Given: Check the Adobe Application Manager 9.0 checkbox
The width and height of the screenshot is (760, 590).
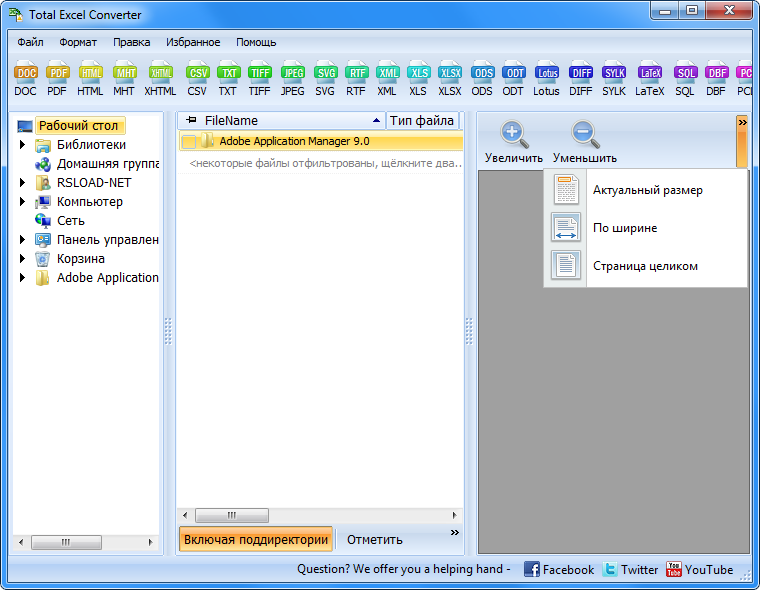Looking at the screenshot, I should point(189,142).
